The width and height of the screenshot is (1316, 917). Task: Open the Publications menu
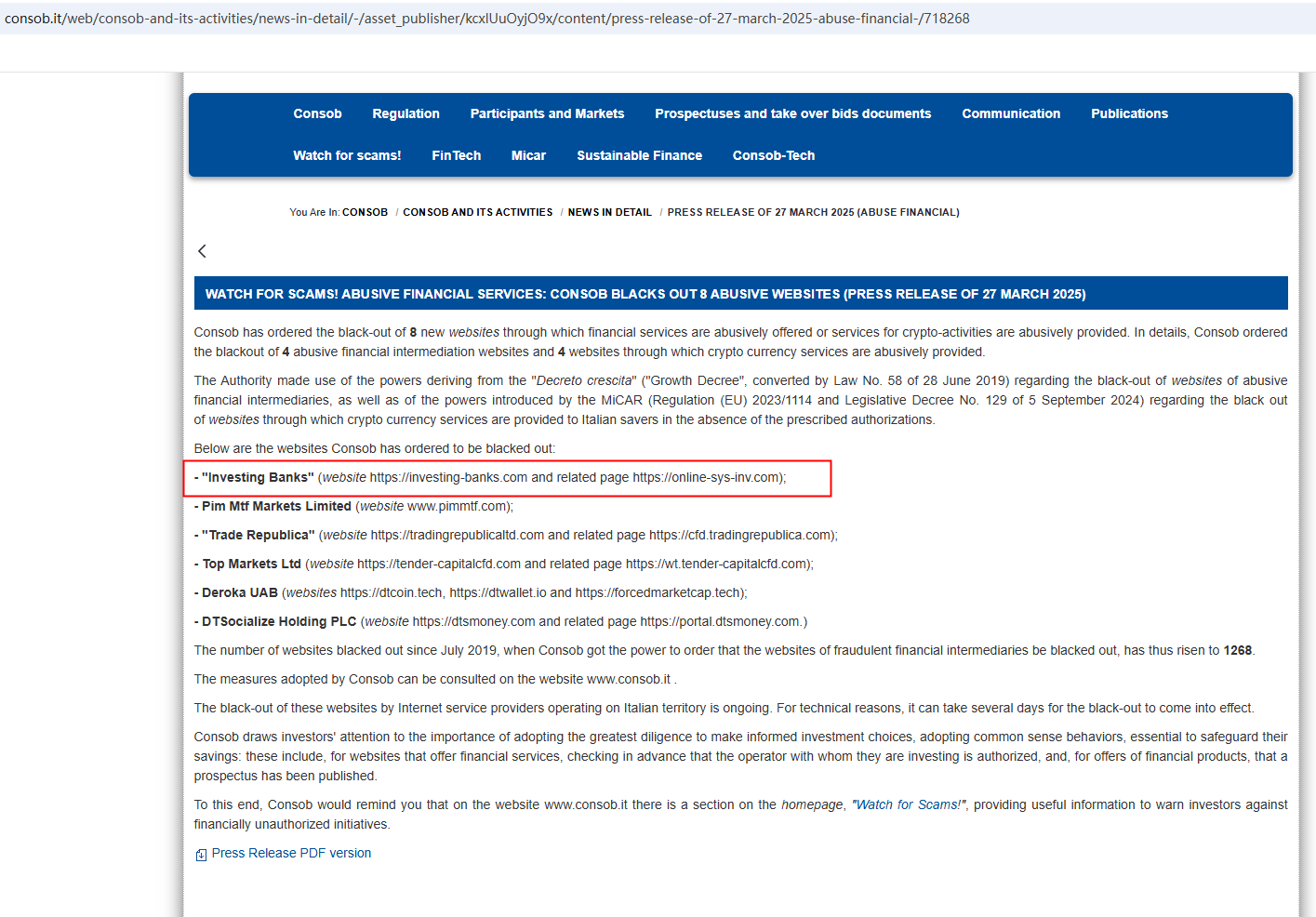1129,113
